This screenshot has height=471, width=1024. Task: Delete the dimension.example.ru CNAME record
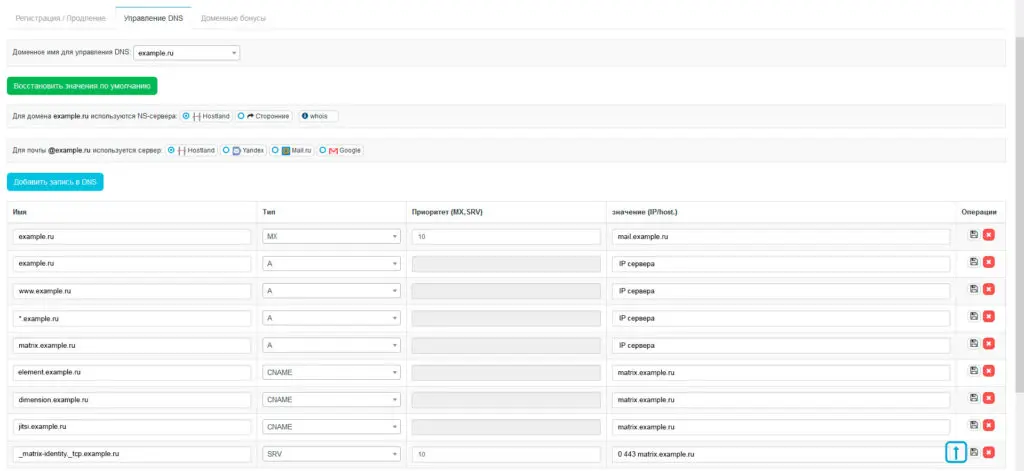[989, 398]
